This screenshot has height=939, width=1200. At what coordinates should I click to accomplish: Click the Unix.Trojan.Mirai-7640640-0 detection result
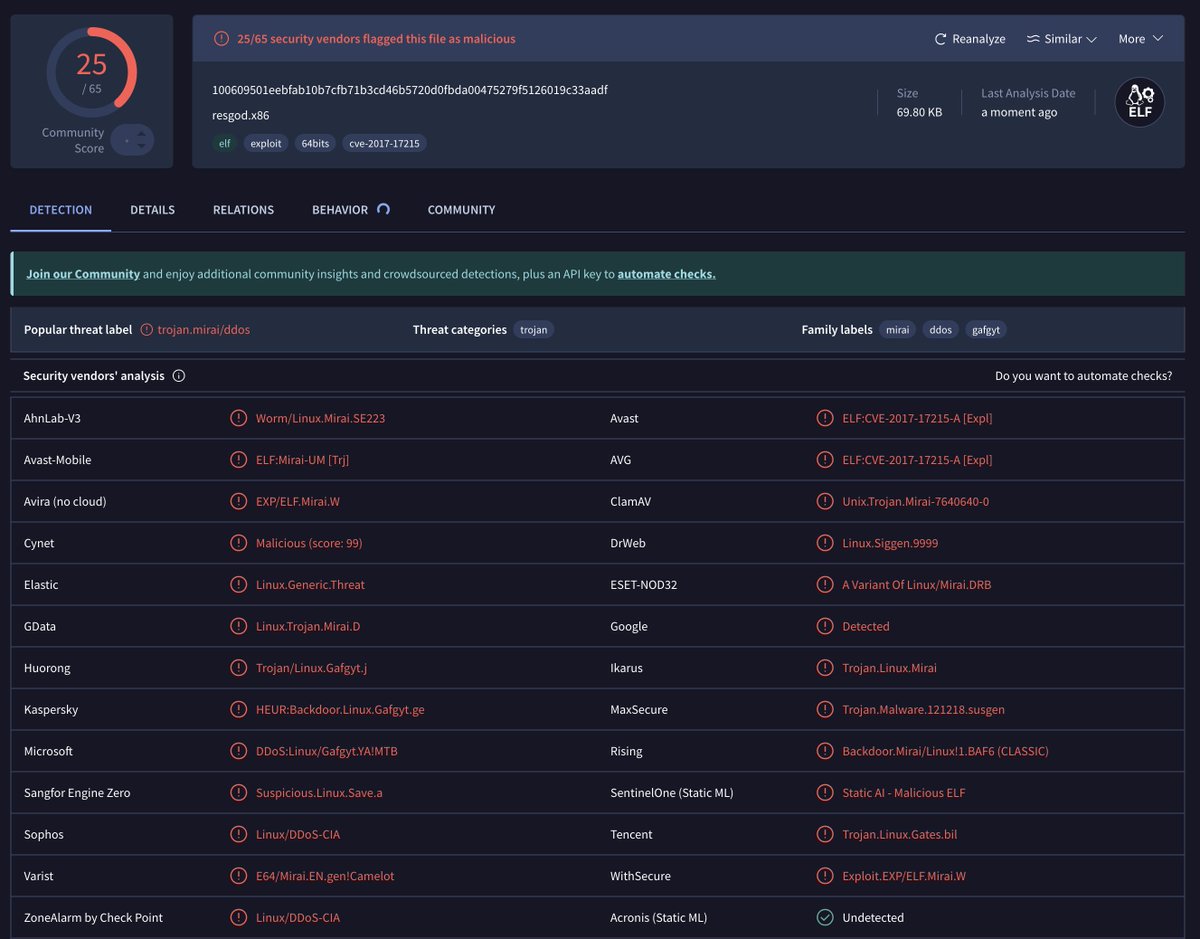tap(916, 501)
